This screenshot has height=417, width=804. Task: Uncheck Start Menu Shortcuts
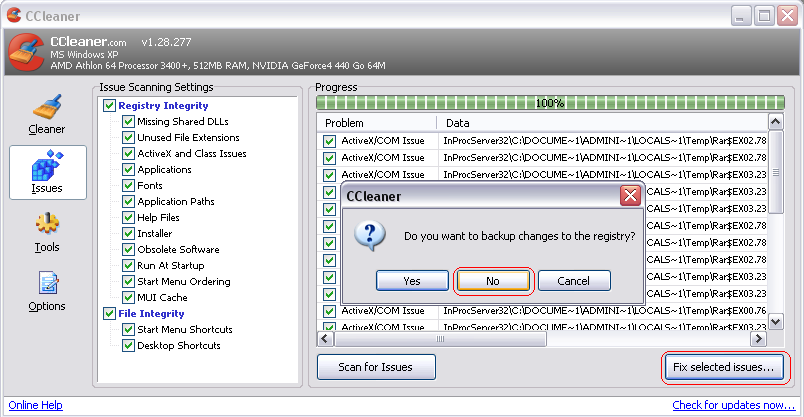128,329
